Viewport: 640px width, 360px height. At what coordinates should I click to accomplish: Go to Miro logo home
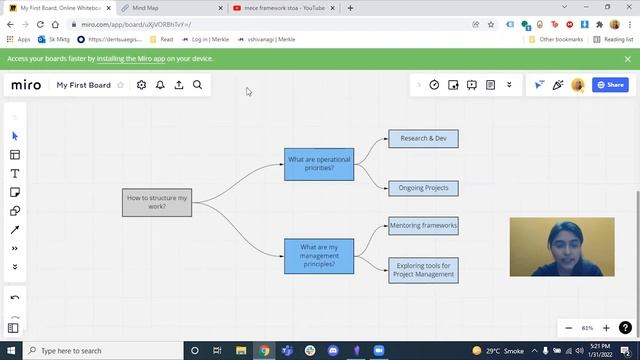click(26, 85)
